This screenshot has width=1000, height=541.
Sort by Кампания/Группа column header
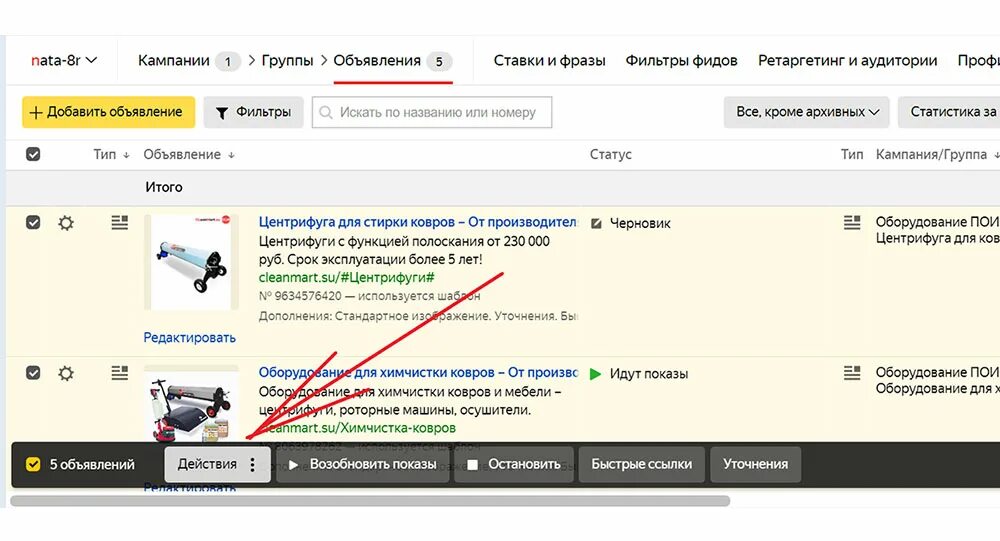click(936, 154)
